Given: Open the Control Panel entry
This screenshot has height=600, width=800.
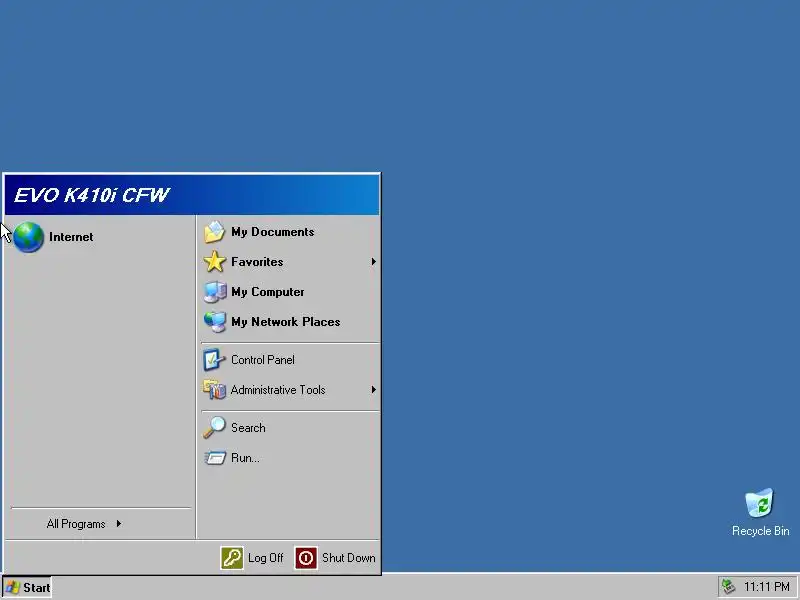Looking at the screenshot, I should pos(288,360).
